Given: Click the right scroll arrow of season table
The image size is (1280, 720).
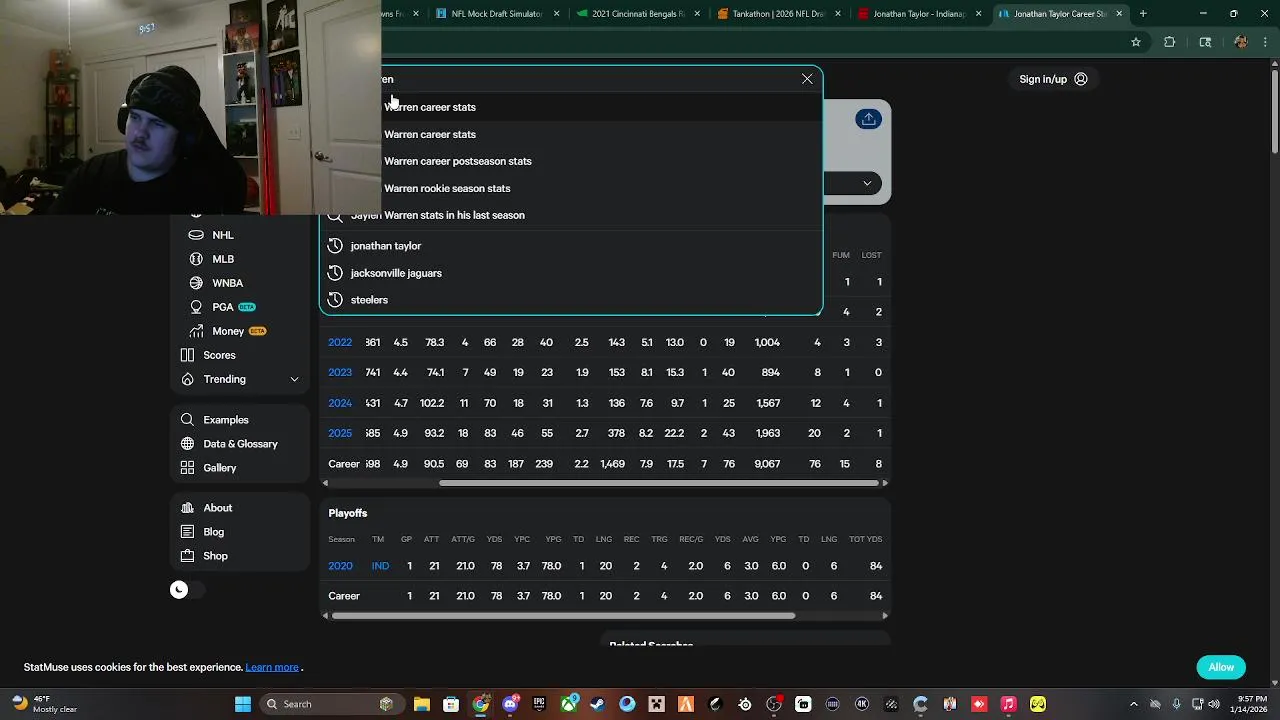Looking at the screenshot, I should pos(885,483).
